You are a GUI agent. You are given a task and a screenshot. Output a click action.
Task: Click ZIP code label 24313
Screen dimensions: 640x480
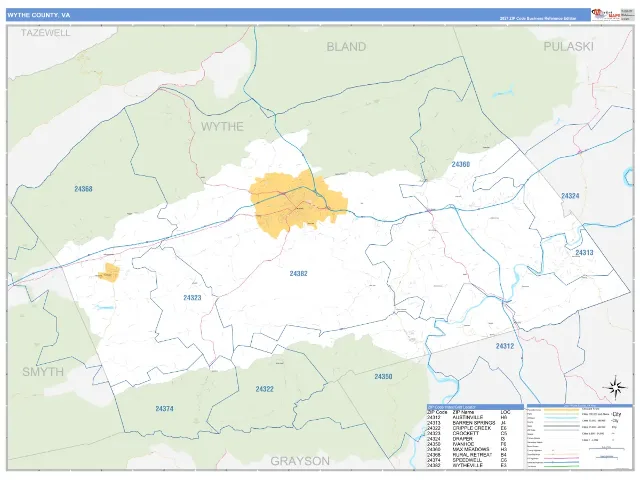tap(584, 253)
